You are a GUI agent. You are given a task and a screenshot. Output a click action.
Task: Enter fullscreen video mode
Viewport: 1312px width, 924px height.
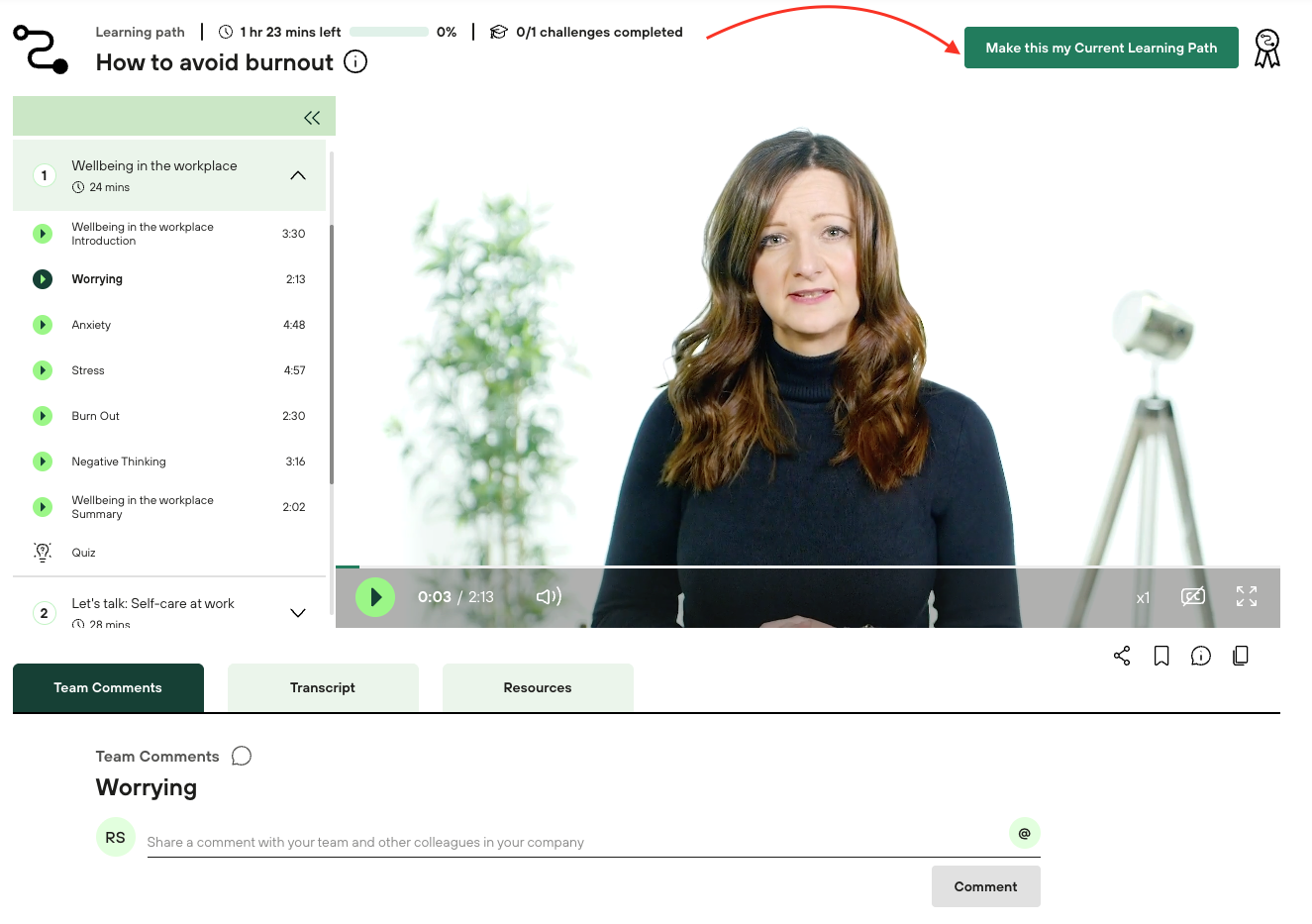pyautogui.click(x=1247, y=596)
